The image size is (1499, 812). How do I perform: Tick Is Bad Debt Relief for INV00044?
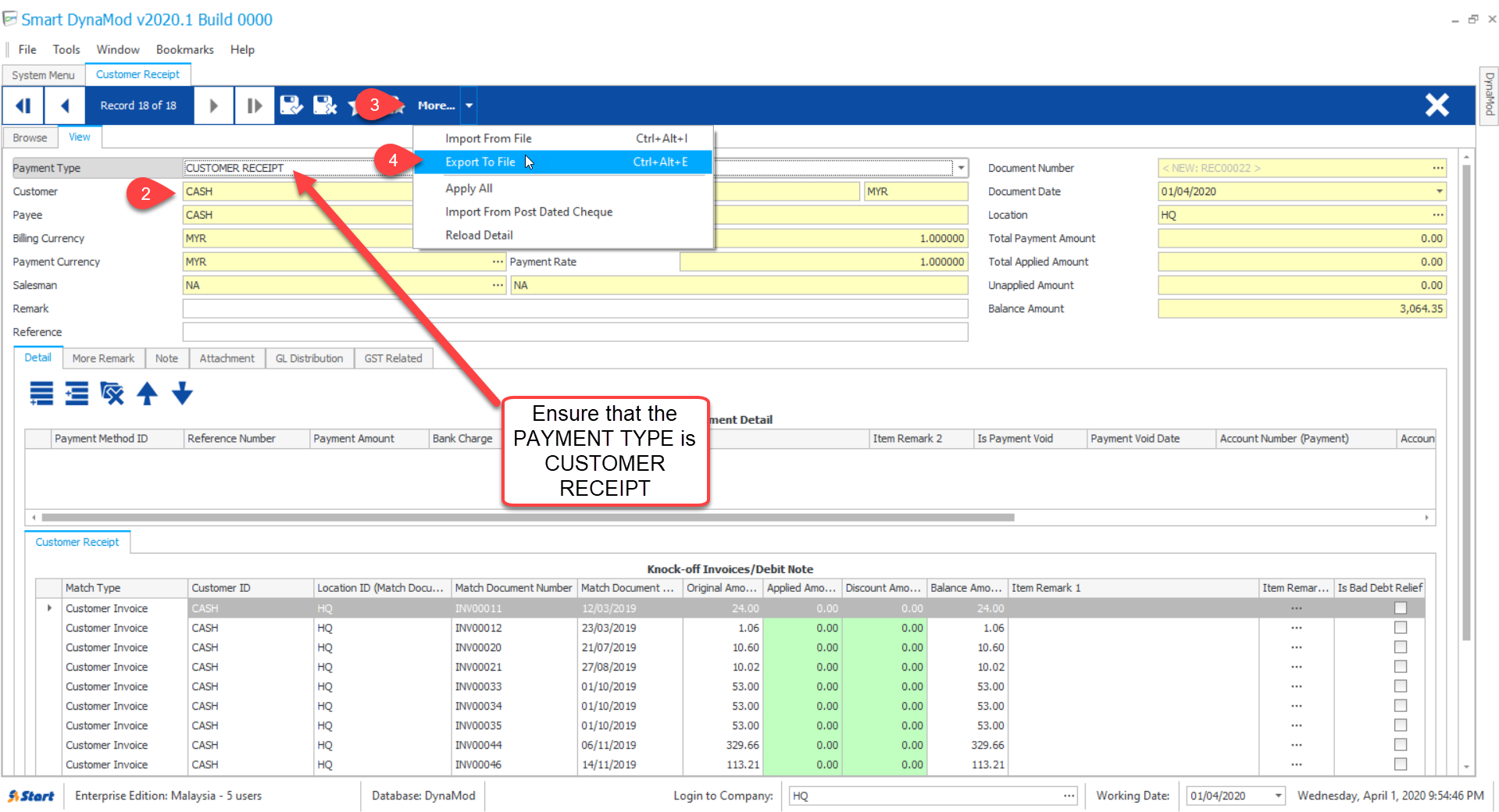point(1401,745)
